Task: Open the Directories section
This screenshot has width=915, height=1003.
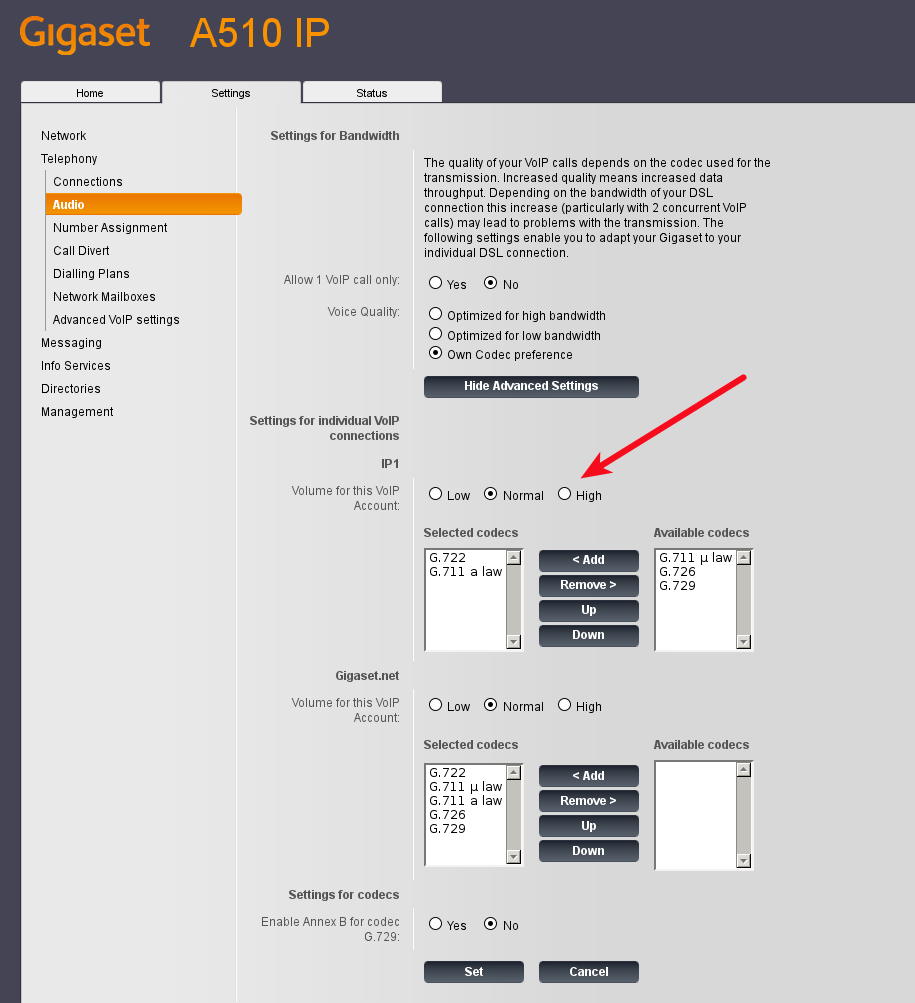Action: coord(70,389)
